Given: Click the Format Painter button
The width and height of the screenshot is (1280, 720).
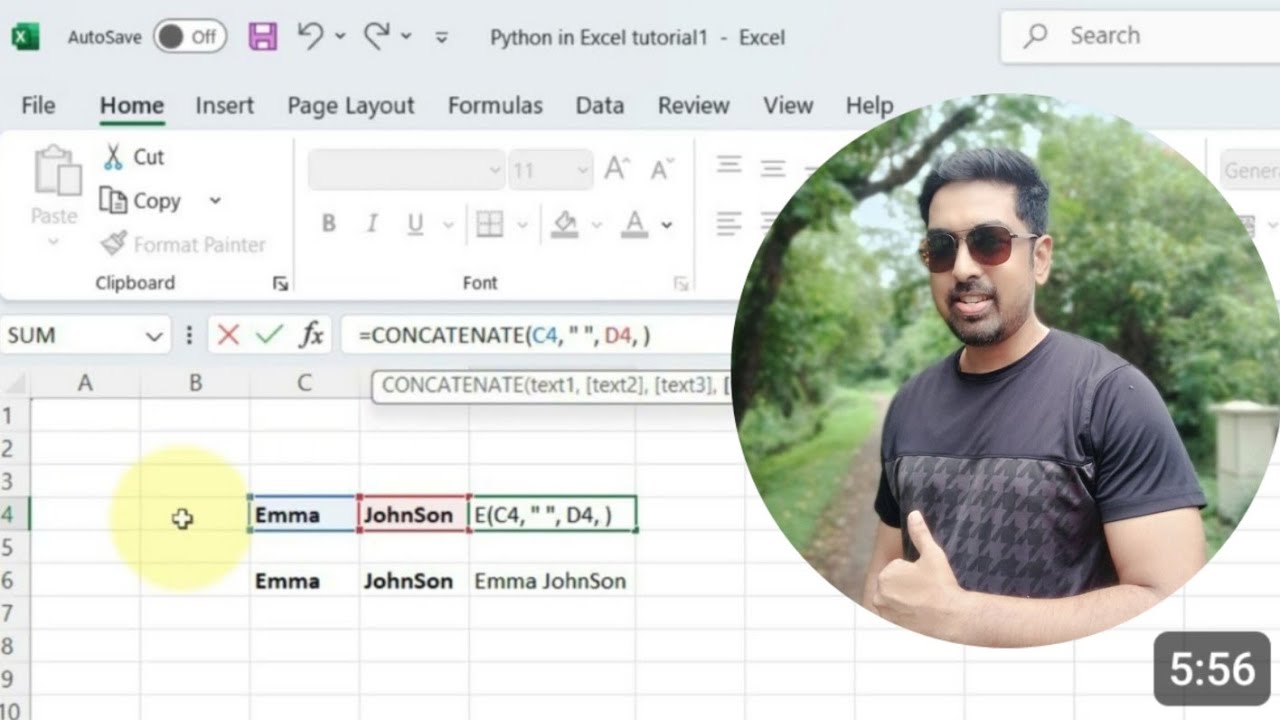Looking at the screenshot, I should coord(184,244).
